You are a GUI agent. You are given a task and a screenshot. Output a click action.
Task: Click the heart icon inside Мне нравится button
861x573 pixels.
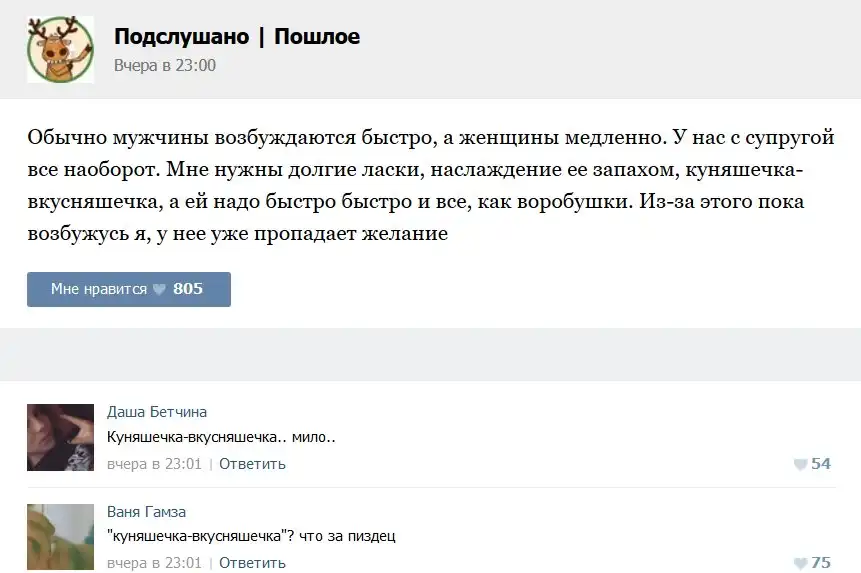click(x=159, y=289)
